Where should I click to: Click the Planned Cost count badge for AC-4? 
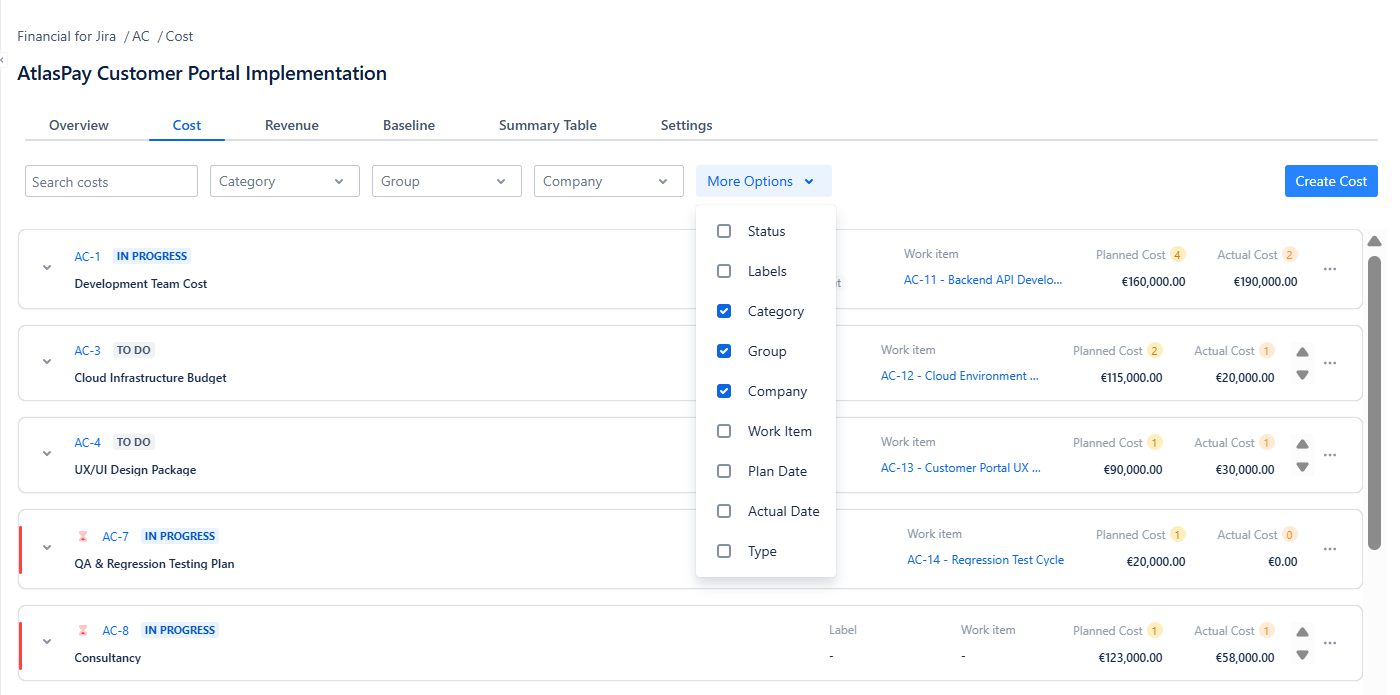[x=1155, y=443]
